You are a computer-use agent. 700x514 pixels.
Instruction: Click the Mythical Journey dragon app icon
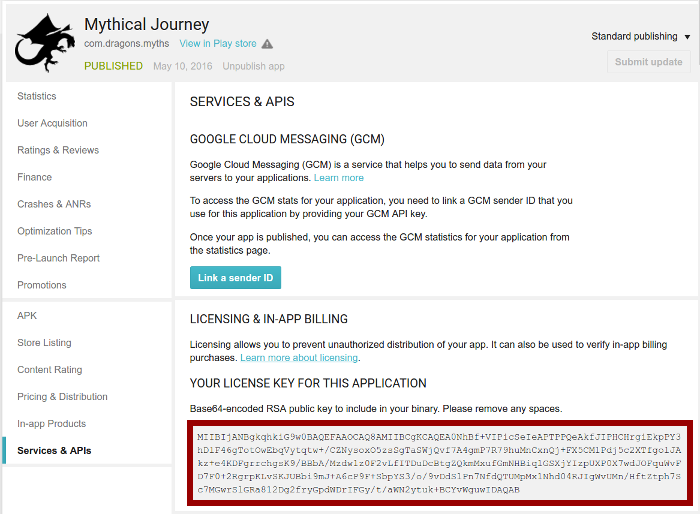[x=45, y=43]
